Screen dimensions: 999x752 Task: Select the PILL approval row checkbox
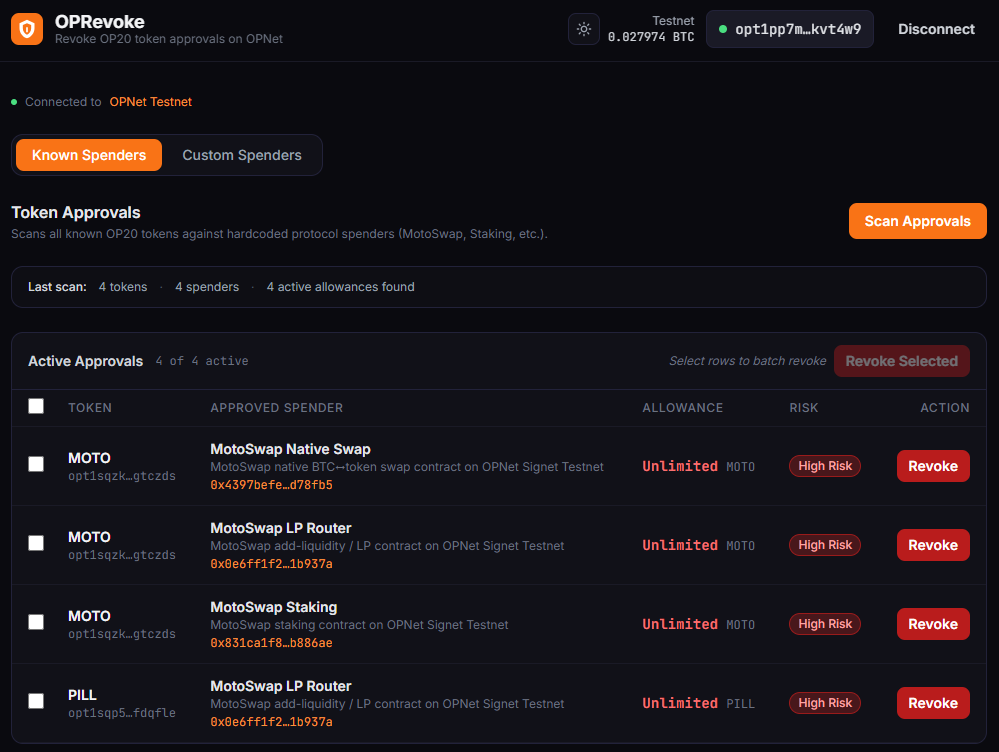36,701
